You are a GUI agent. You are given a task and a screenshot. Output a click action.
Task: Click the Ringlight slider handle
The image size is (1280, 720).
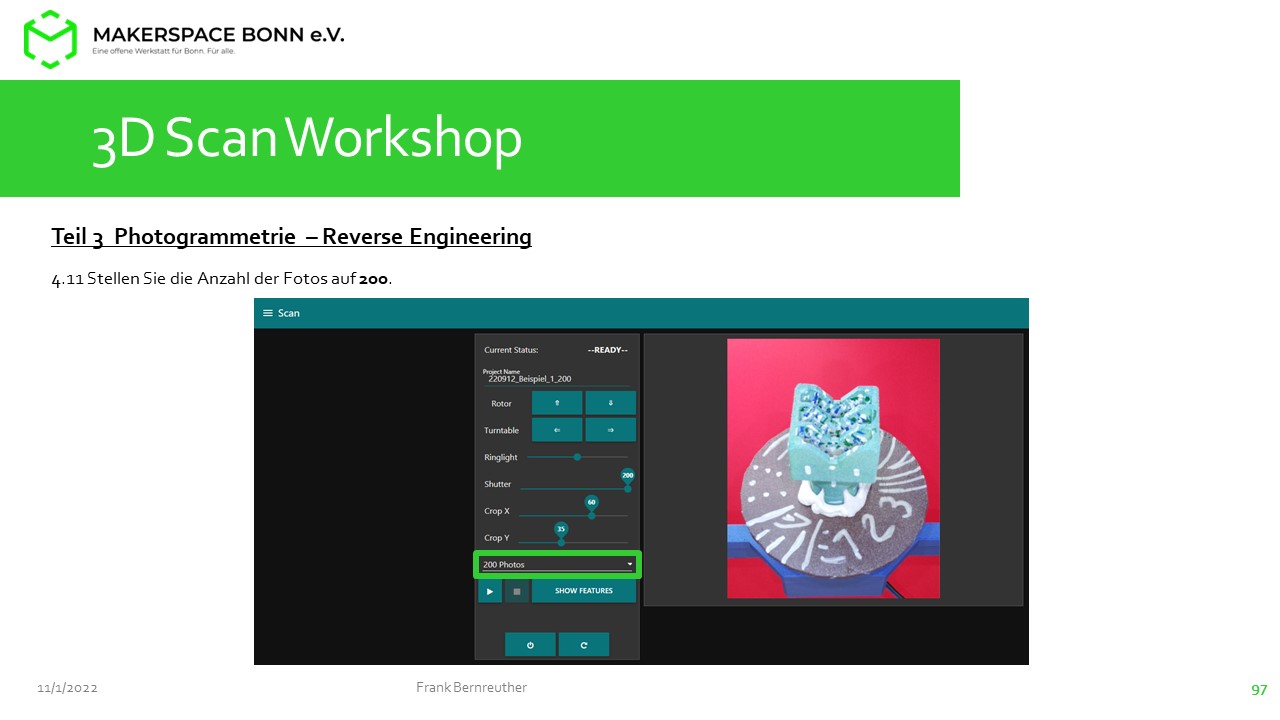point(577,457)
